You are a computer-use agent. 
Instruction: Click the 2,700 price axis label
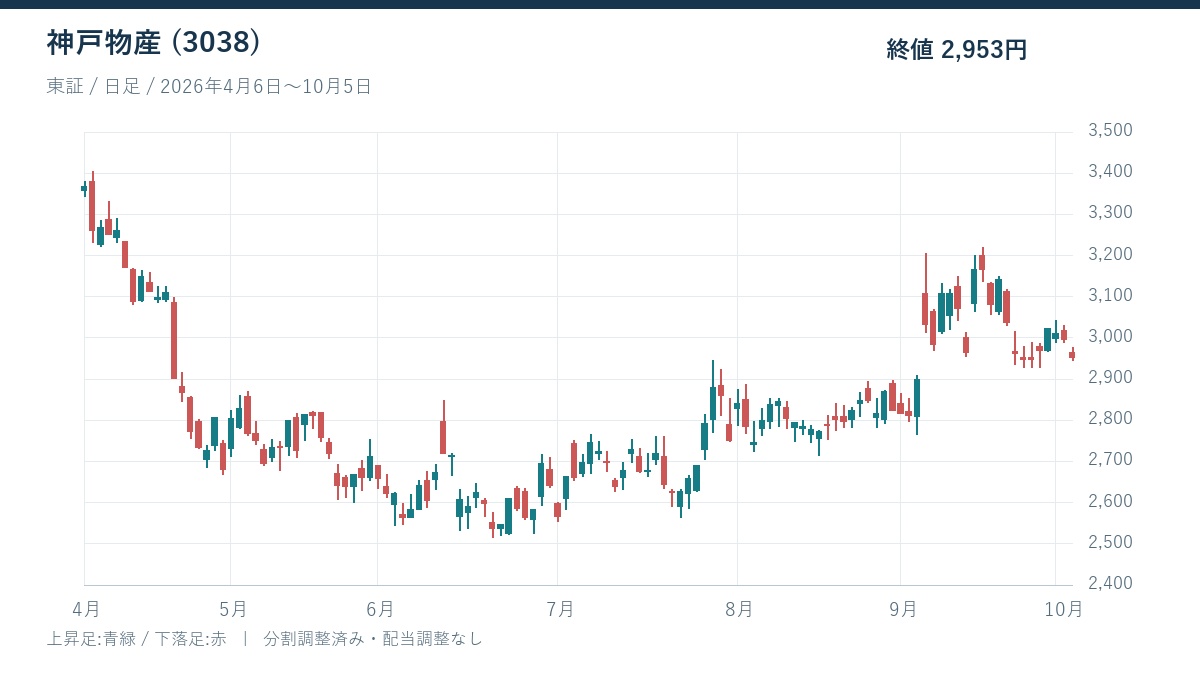1110,459
